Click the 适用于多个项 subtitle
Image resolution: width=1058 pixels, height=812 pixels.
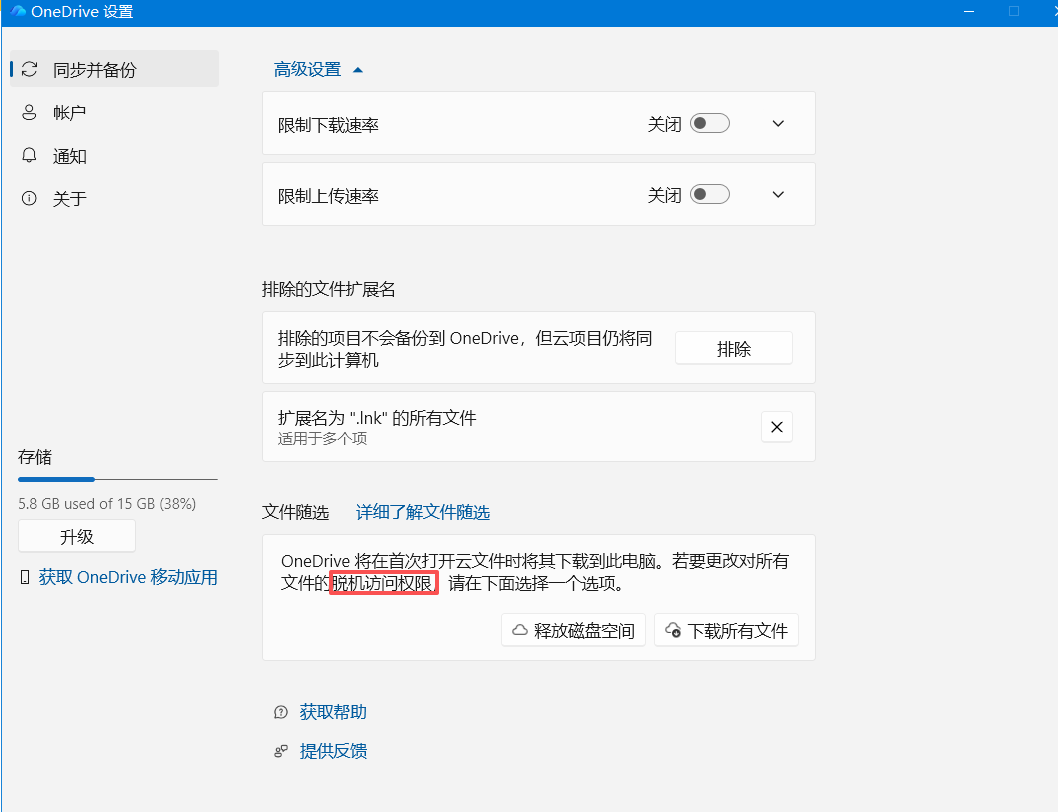pos(323,439)
